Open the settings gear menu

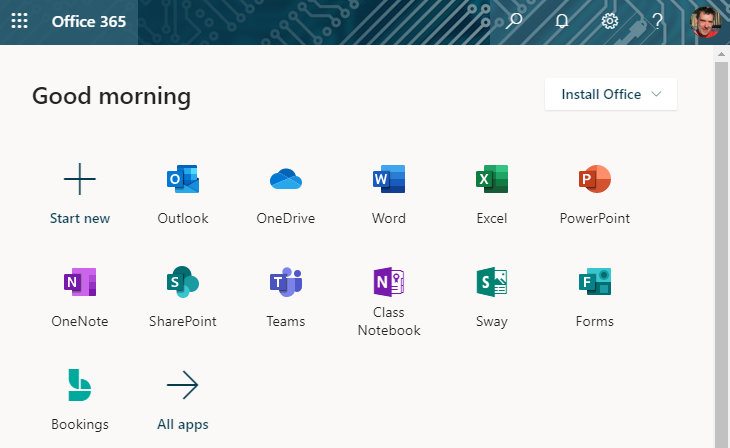pos(609,21)
